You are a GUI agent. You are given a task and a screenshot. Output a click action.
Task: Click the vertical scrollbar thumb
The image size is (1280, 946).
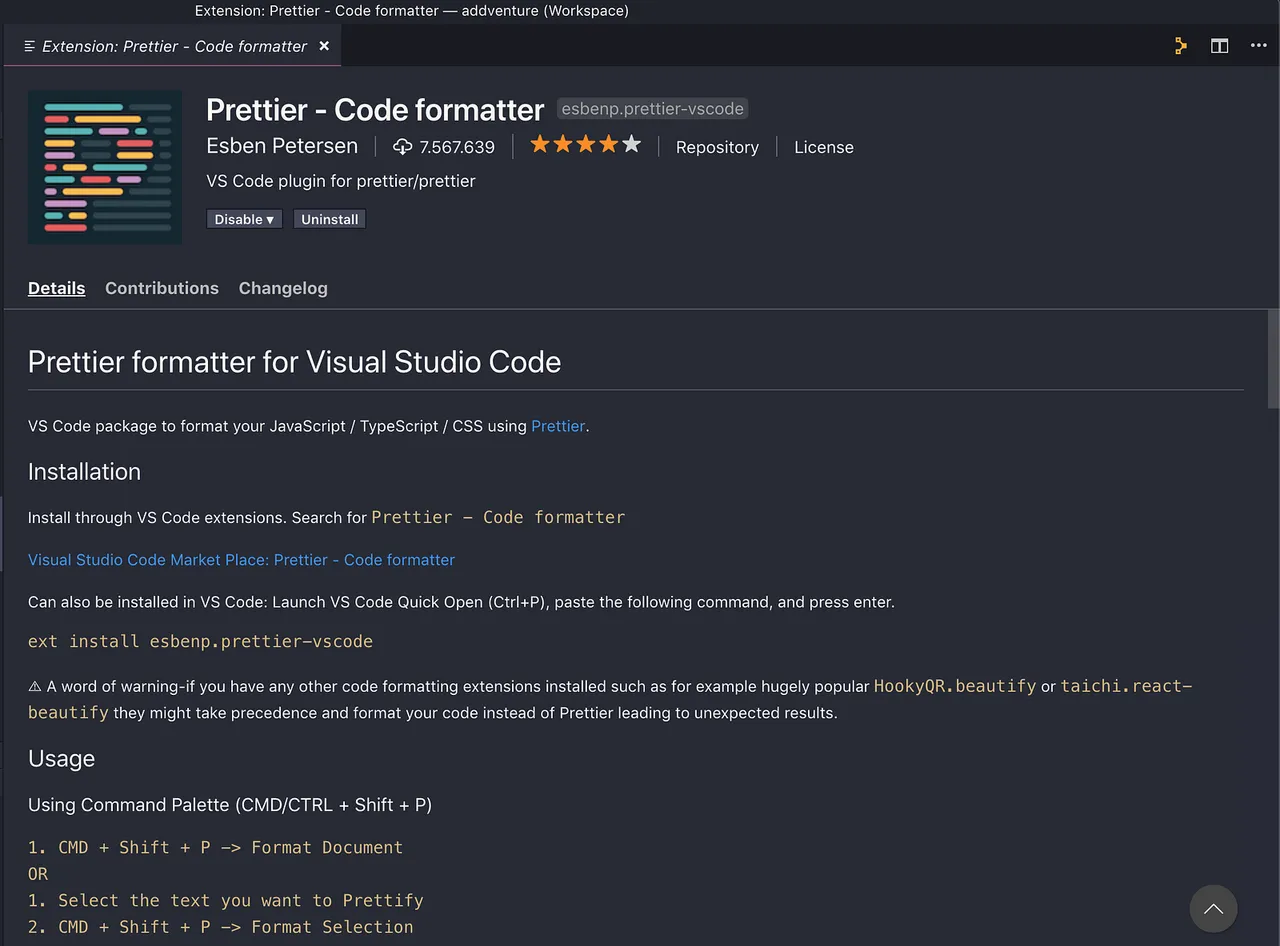click(x=1273, y=358)
